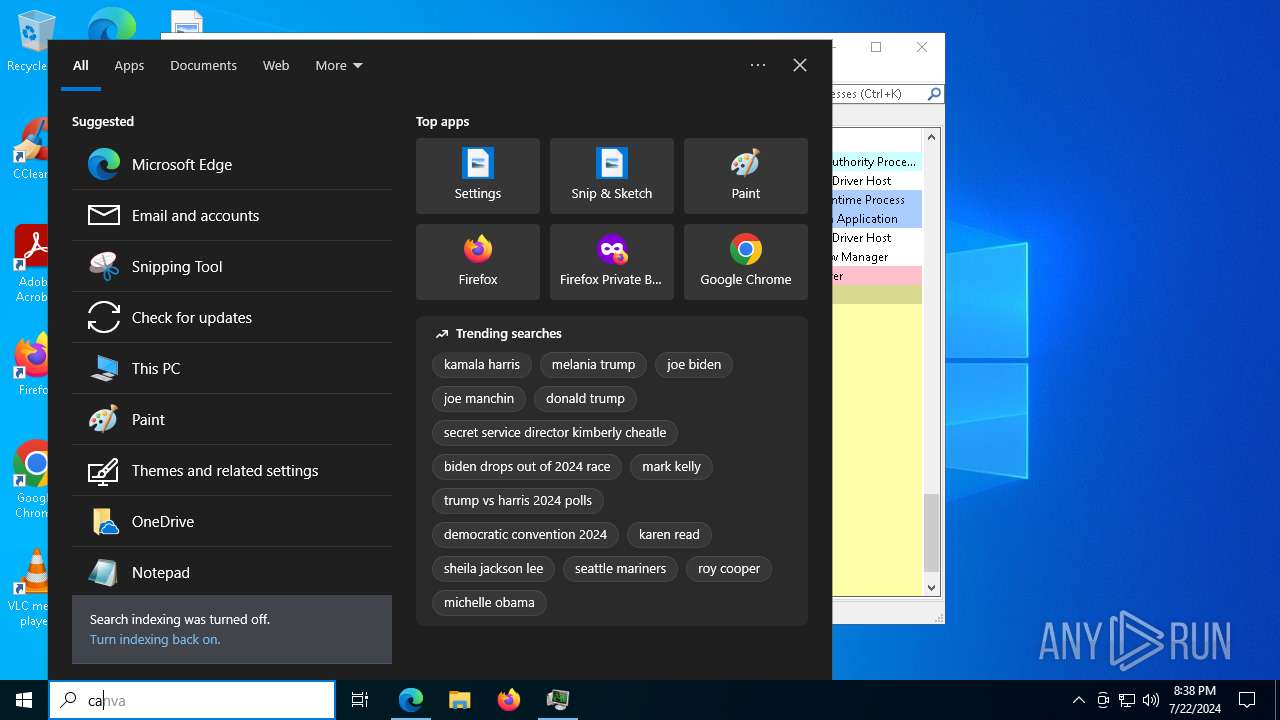Switch to the Web search tab
1280x720 pixels.
[276, 65]
